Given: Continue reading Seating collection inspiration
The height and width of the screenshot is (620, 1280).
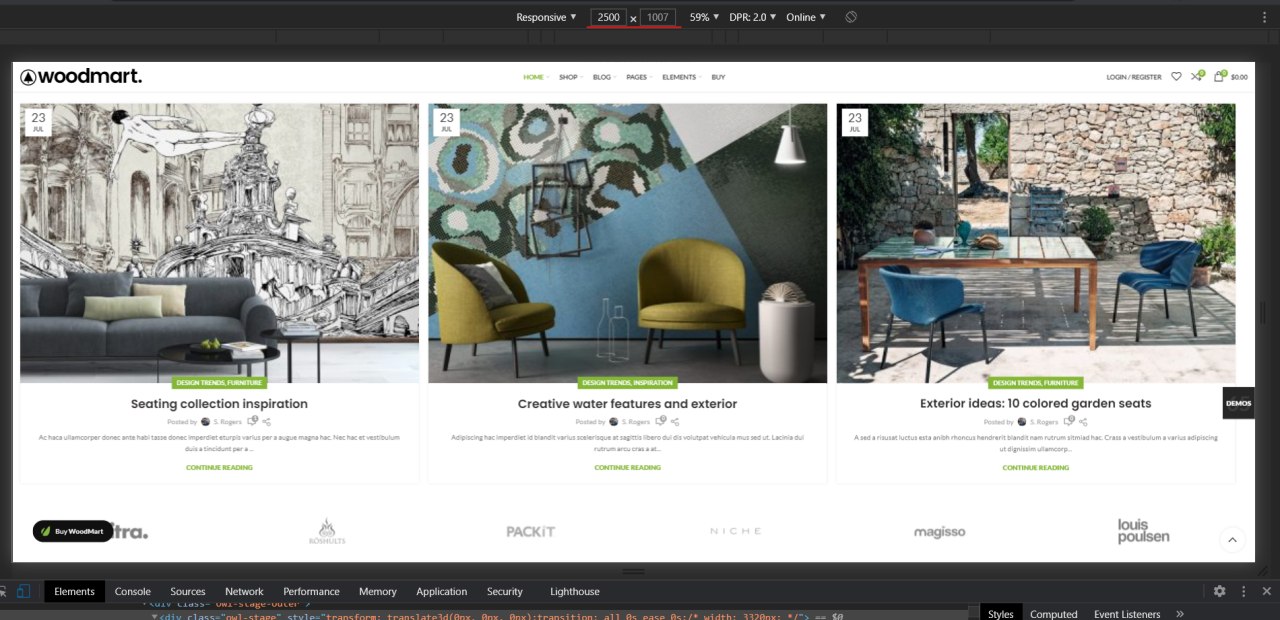Looking at the screenshot, I should click(x=219, y=467).
